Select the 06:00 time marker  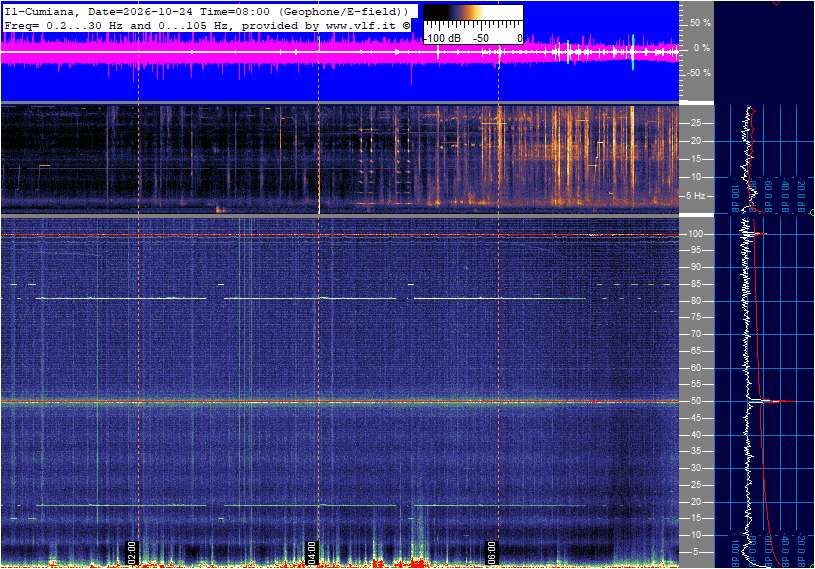tap(491, 552)
